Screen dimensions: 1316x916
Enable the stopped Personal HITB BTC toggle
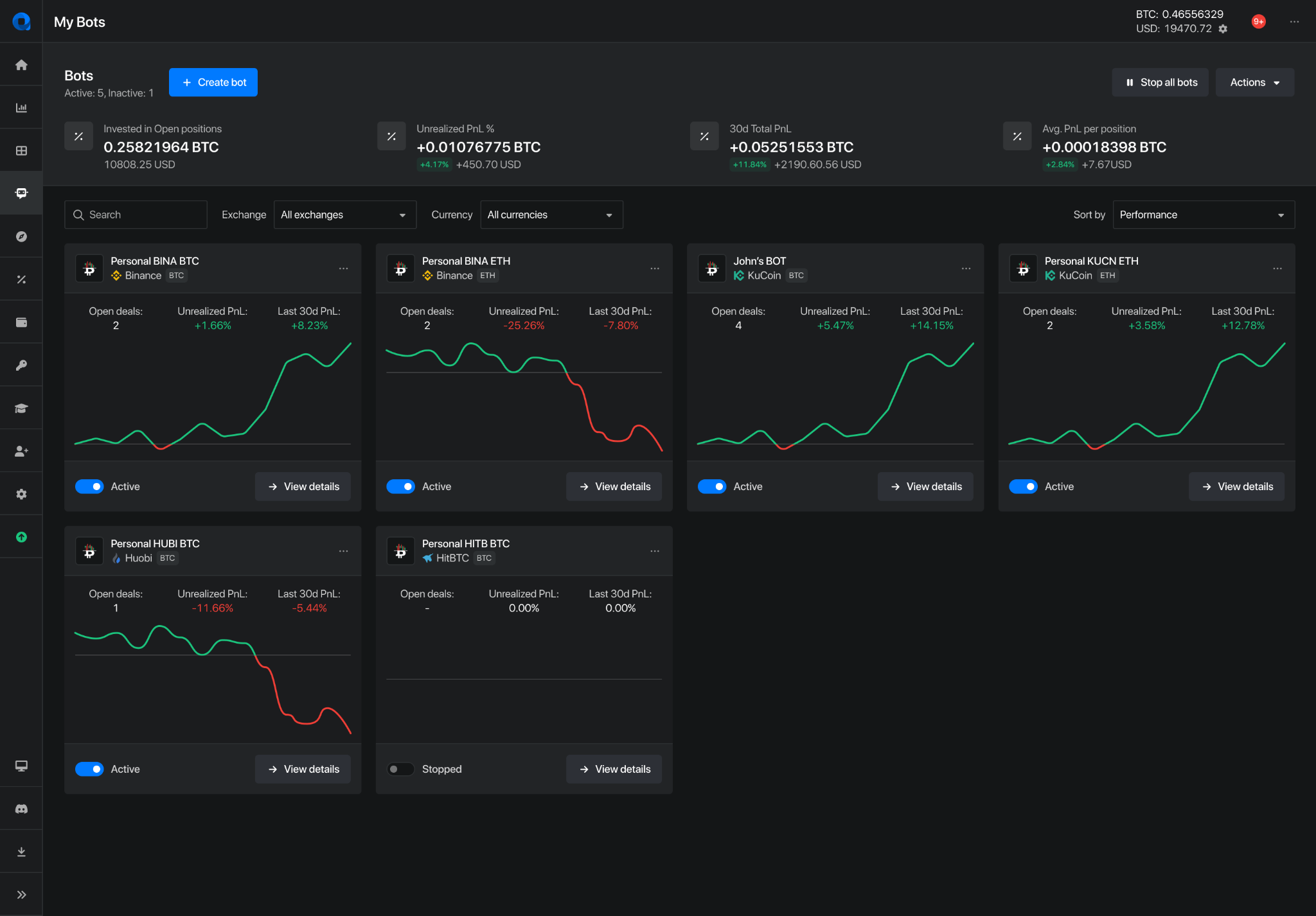(400, 770)
